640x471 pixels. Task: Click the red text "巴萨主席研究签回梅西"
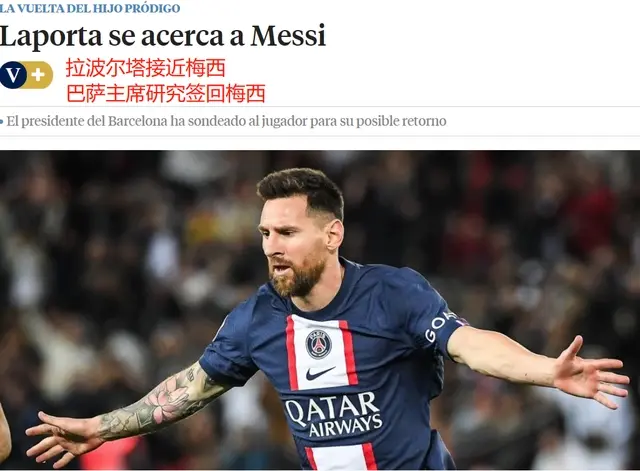(x=166, y=93)
